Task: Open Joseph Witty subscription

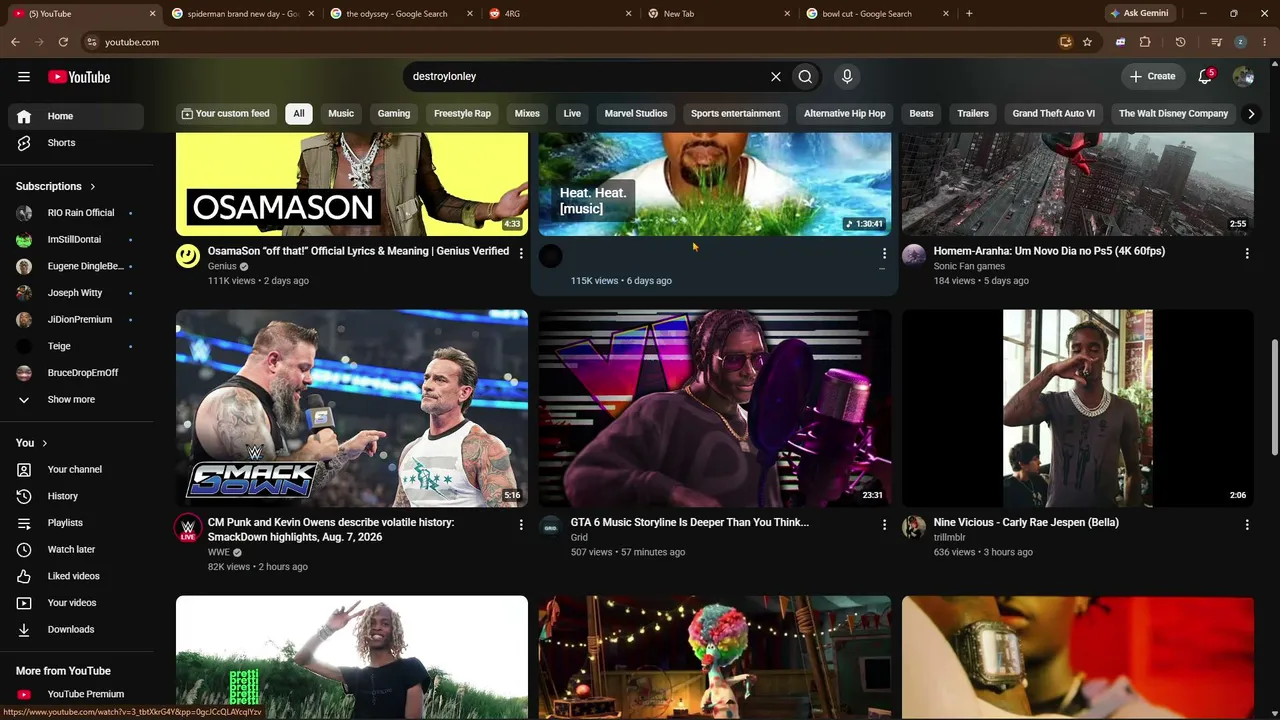Action: pyautogui.click(x=76, y=293)
